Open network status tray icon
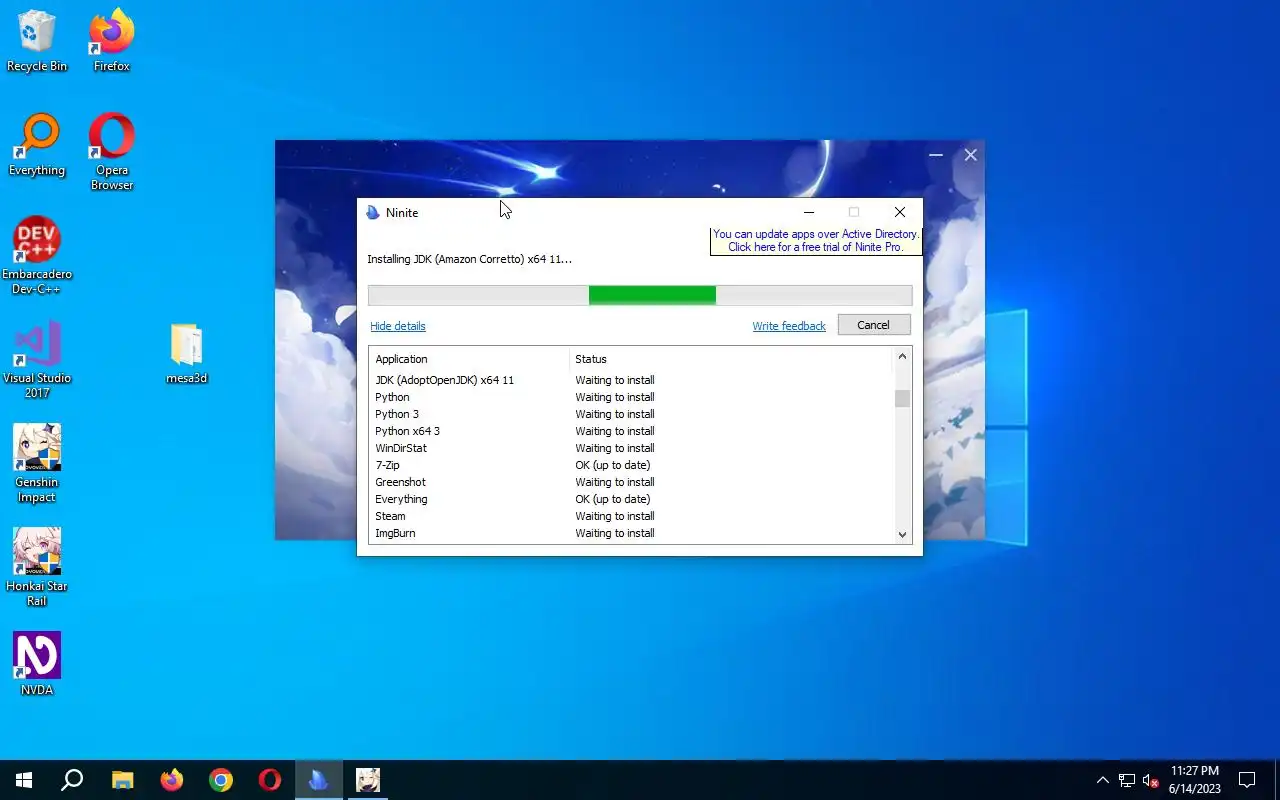 (x=1127, y=780)
